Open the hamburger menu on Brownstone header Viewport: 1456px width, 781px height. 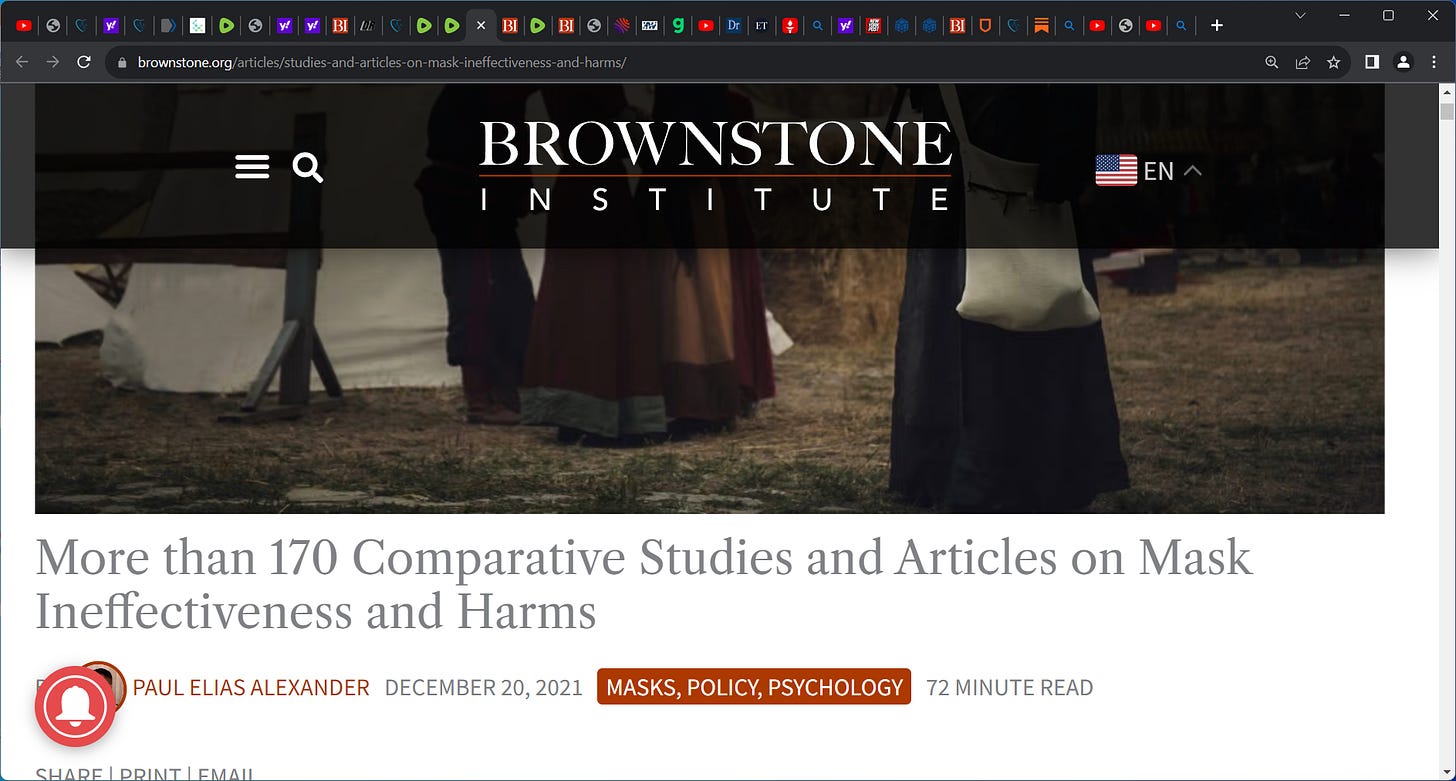252,167
